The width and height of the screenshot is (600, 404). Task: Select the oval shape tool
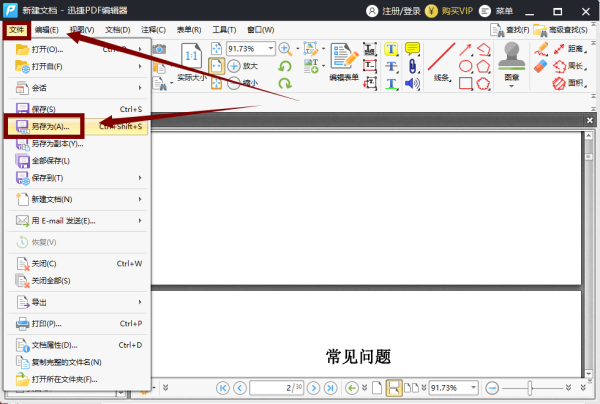point(465,66)
